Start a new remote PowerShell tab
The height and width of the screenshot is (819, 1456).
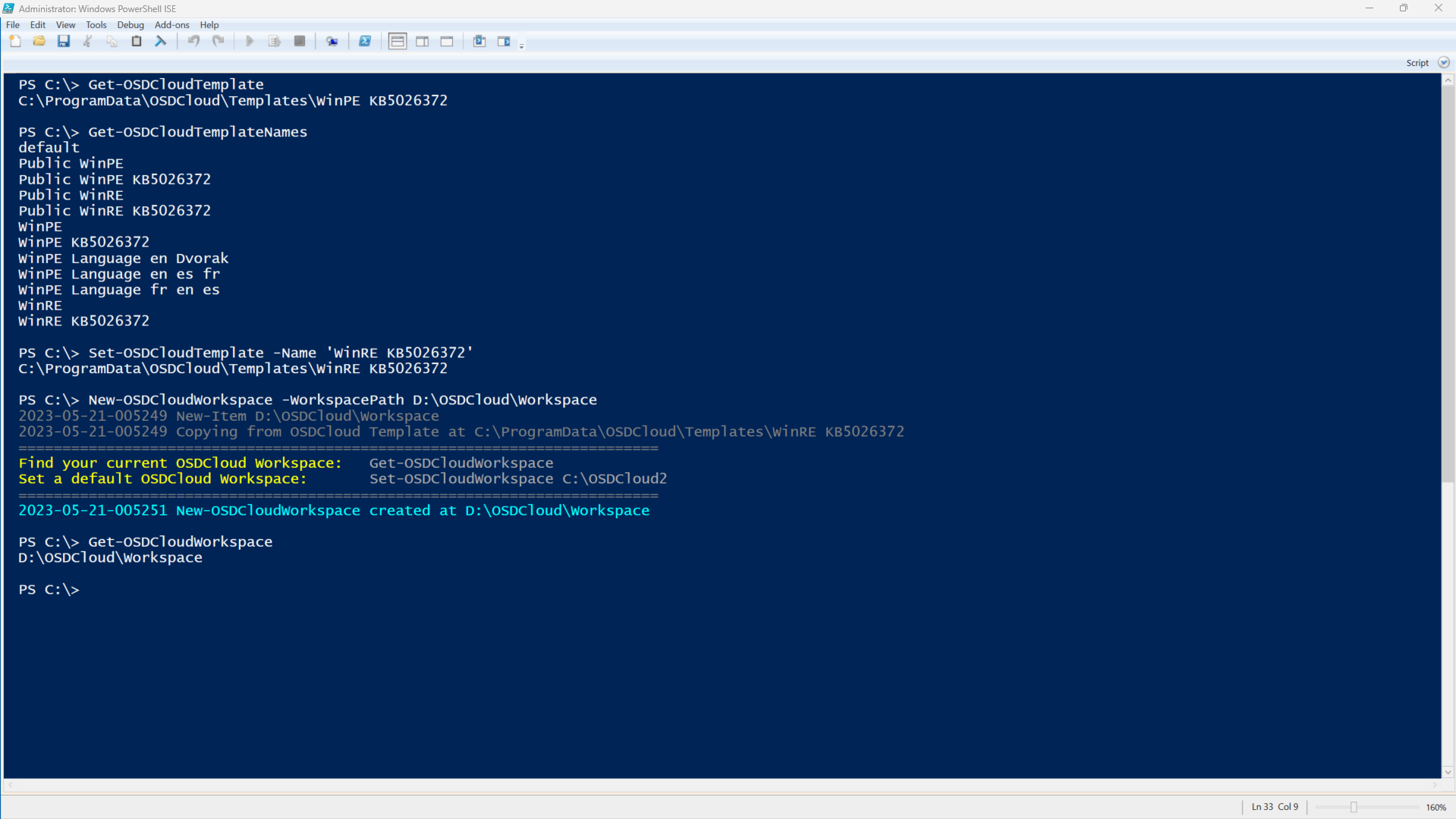point(332,42)
